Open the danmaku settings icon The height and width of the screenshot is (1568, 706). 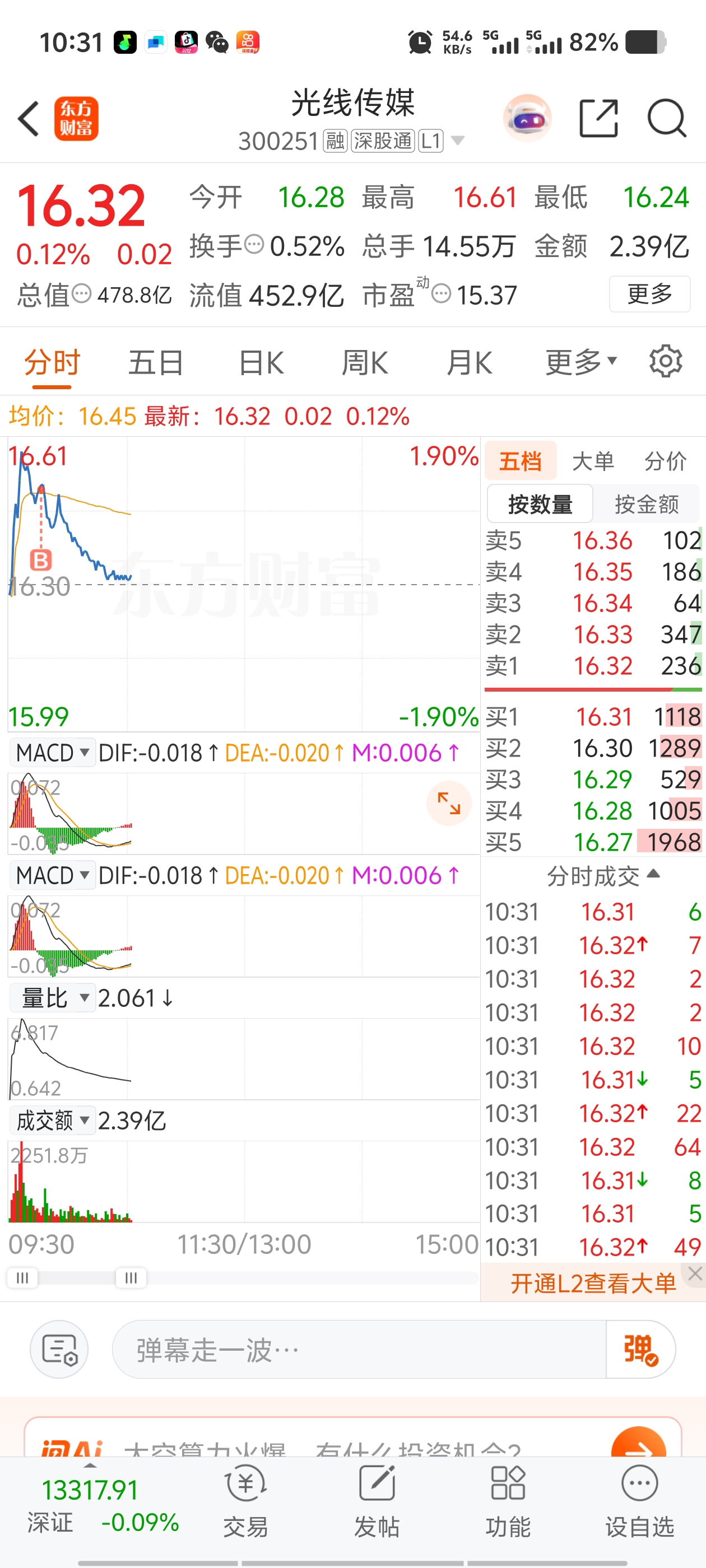click(59, 1350)
